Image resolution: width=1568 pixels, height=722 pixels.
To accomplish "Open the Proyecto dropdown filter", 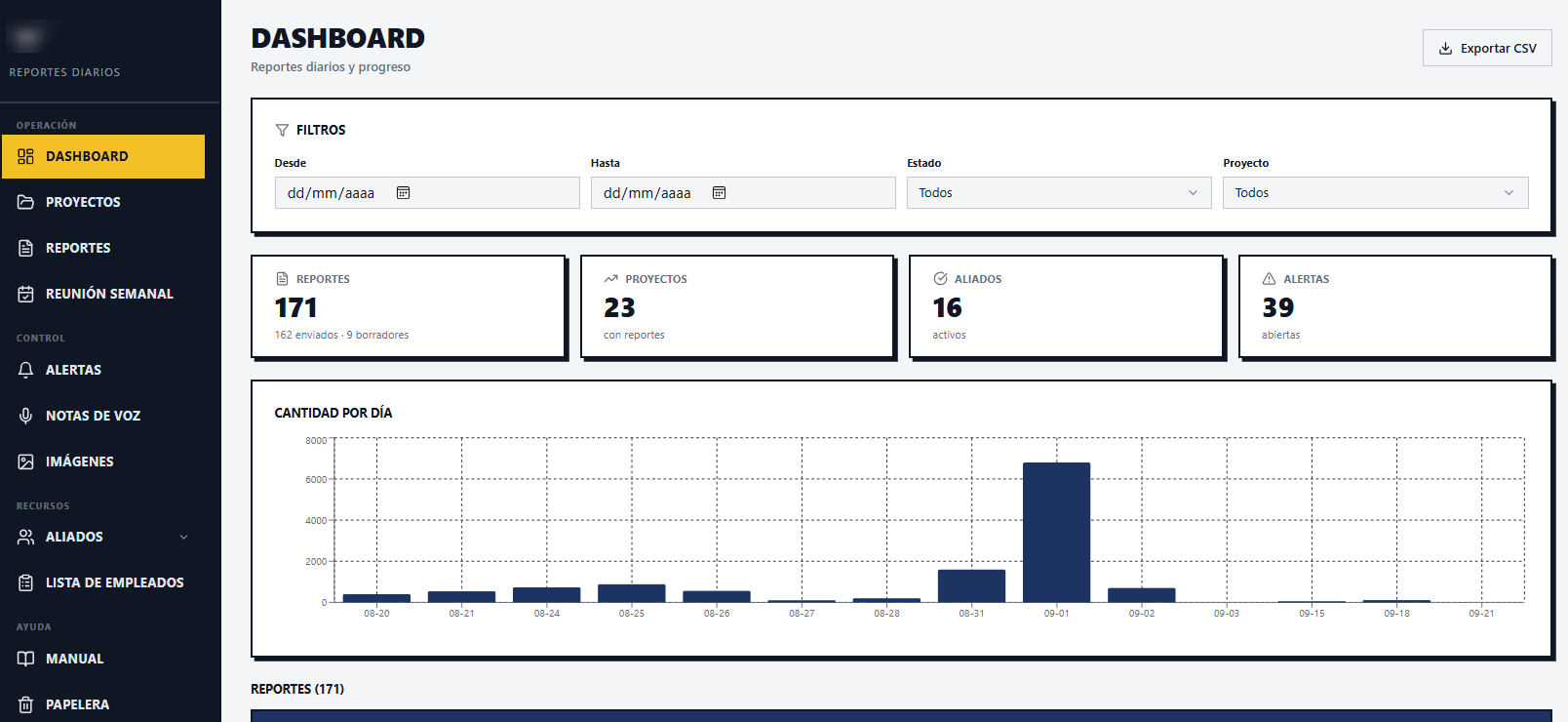I will click(1375, 193).
